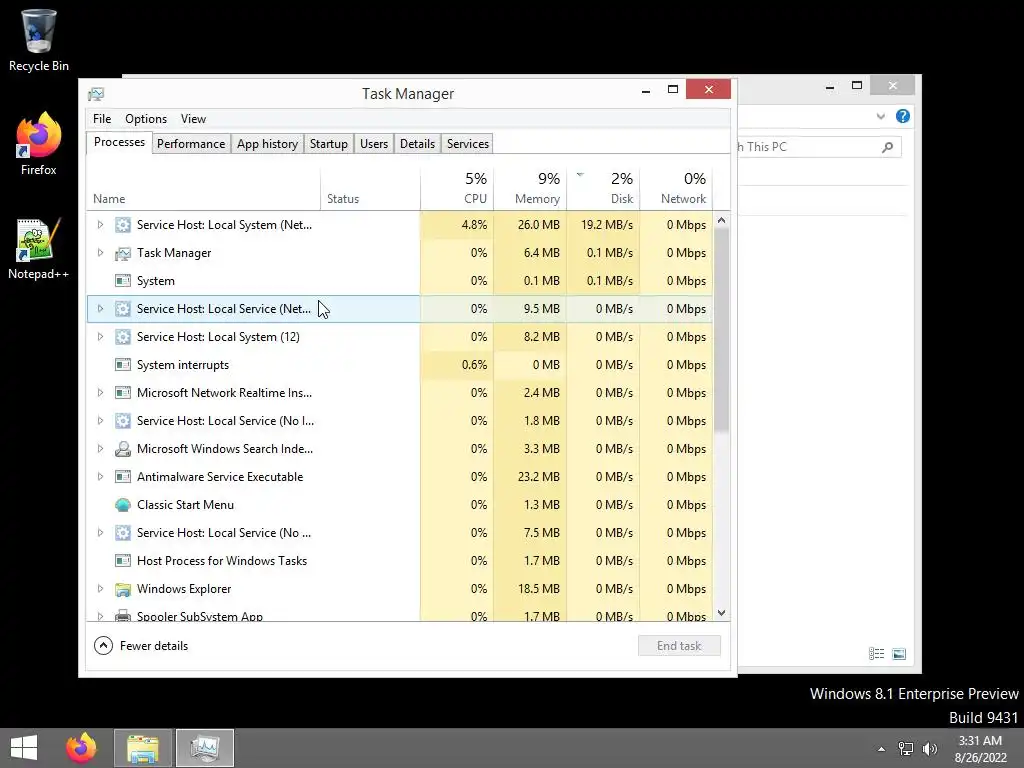1024x768 pixels.
Task: Click the Spooler SubSystem App printer icon
Action: [x=123, y=616]
